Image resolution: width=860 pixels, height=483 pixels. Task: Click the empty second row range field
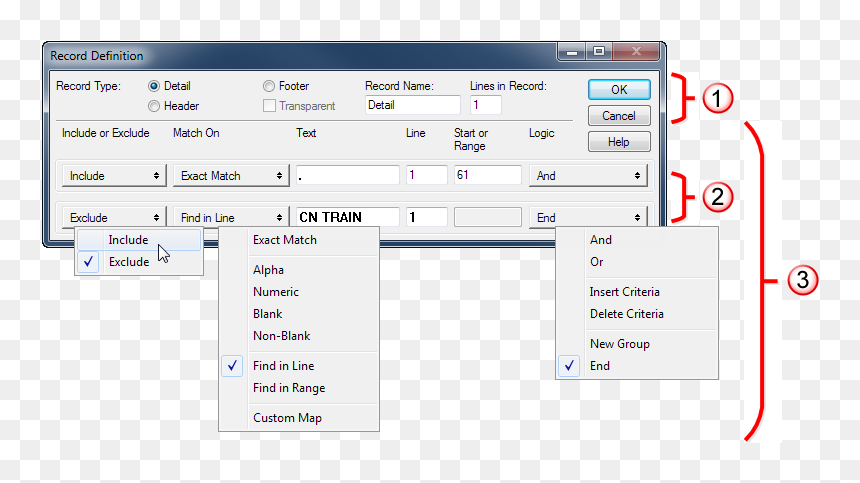pyautogui.click(x=488, y=217)
